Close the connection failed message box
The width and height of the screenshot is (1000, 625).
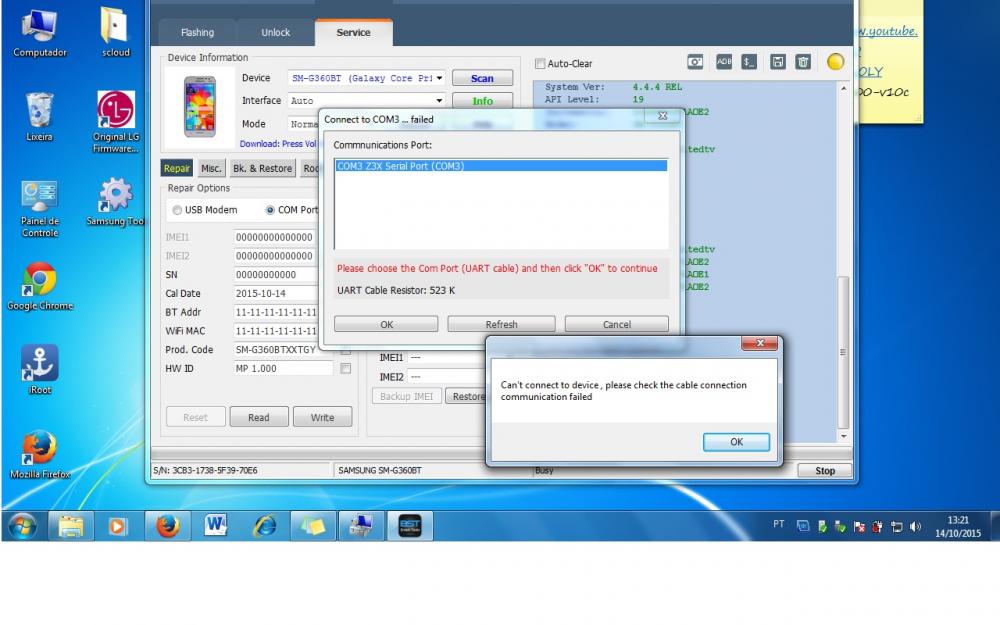760,343
